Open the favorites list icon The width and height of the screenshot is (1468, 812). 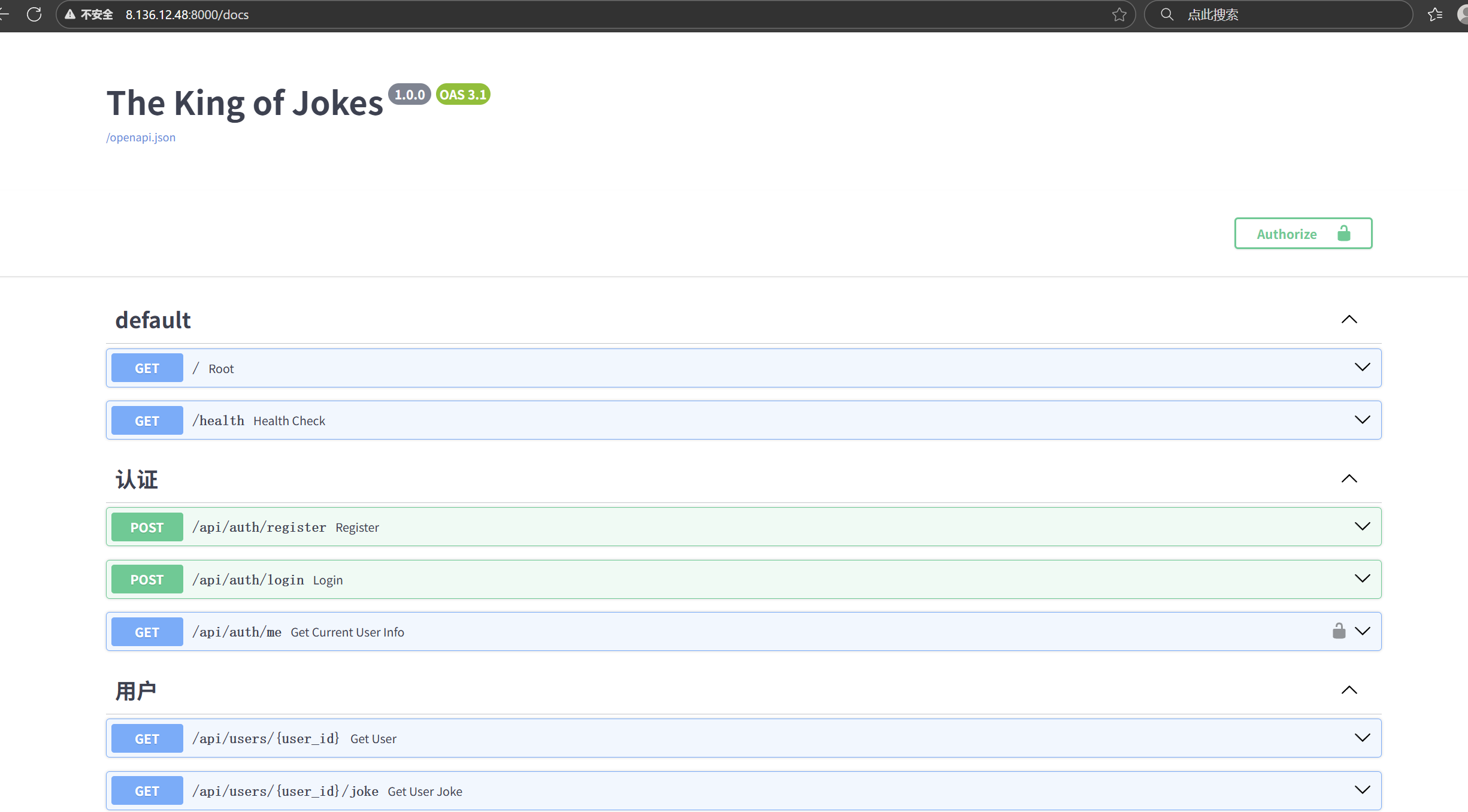(x=1434, y=14)
